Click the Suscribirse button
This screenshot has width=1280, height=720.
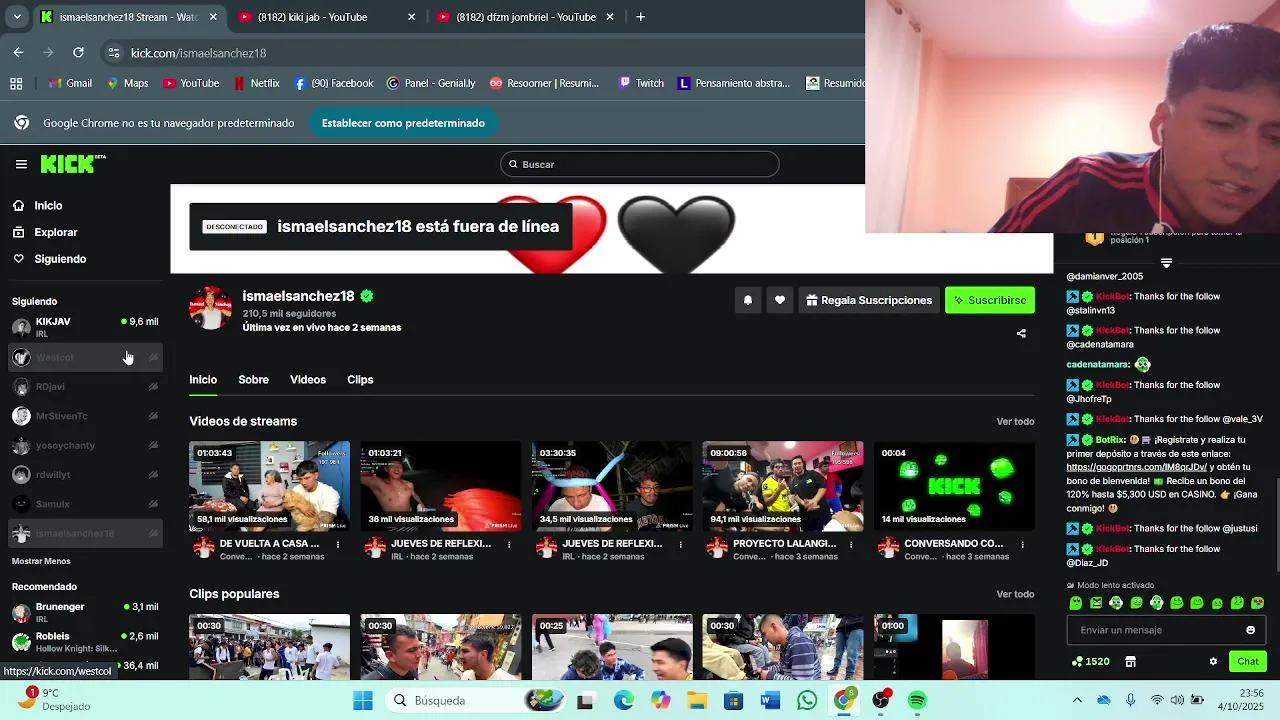[990, 300]
